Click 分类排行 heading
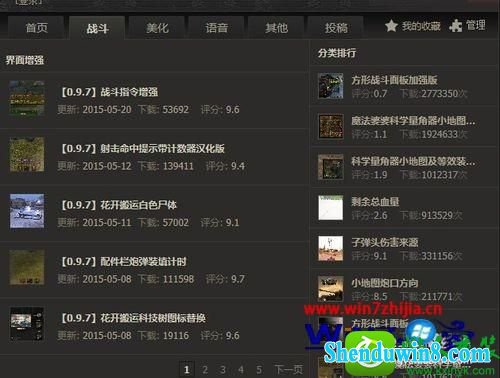 [x=337, y=53]
